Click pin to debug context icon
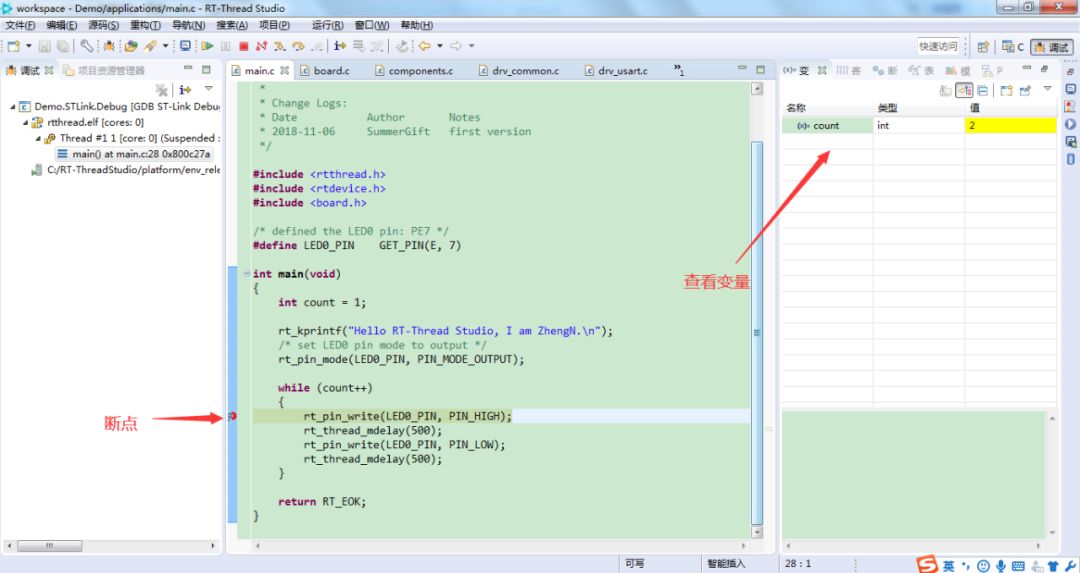1080x573 pixels. click(1026, 90)
